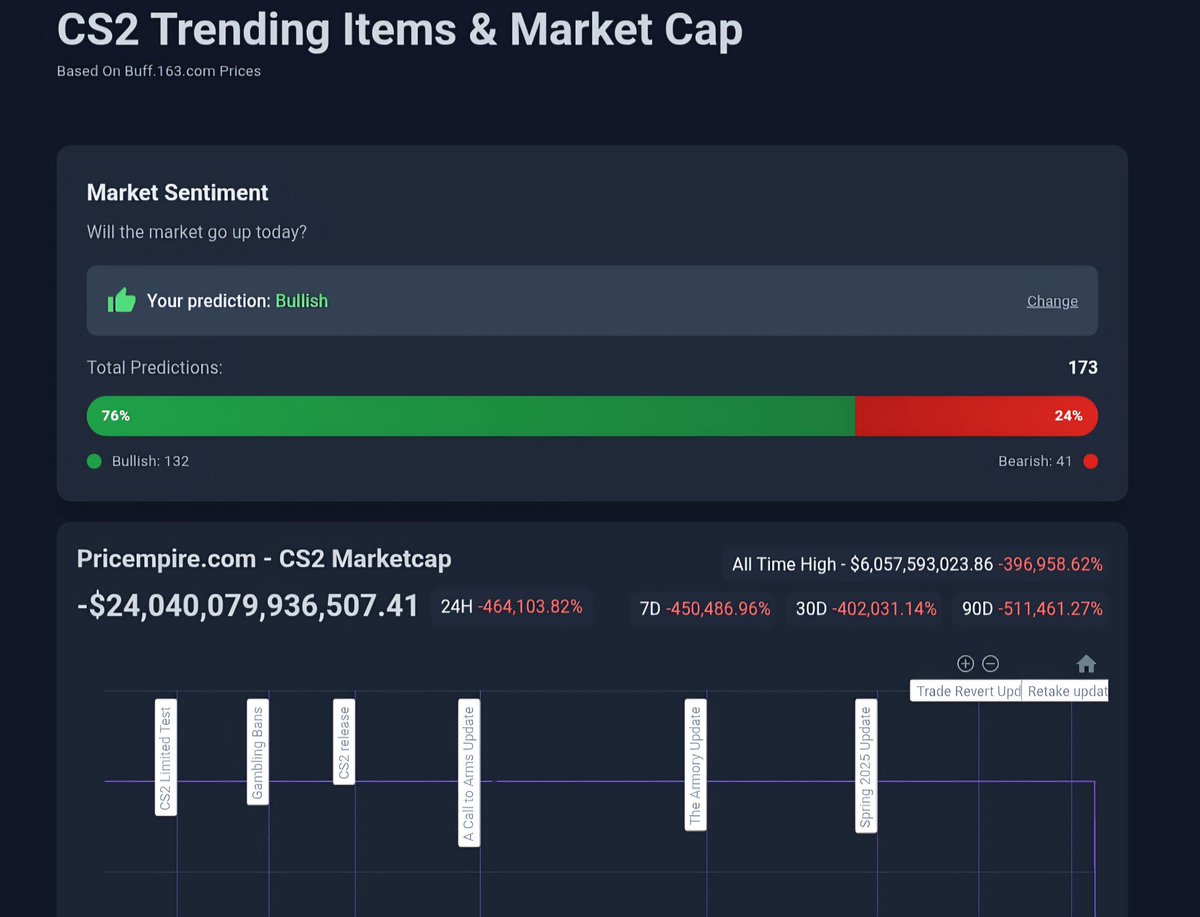Select the 7D change badge
The width and height of the screenshot is (1200, 917).
tap(705, 608)
